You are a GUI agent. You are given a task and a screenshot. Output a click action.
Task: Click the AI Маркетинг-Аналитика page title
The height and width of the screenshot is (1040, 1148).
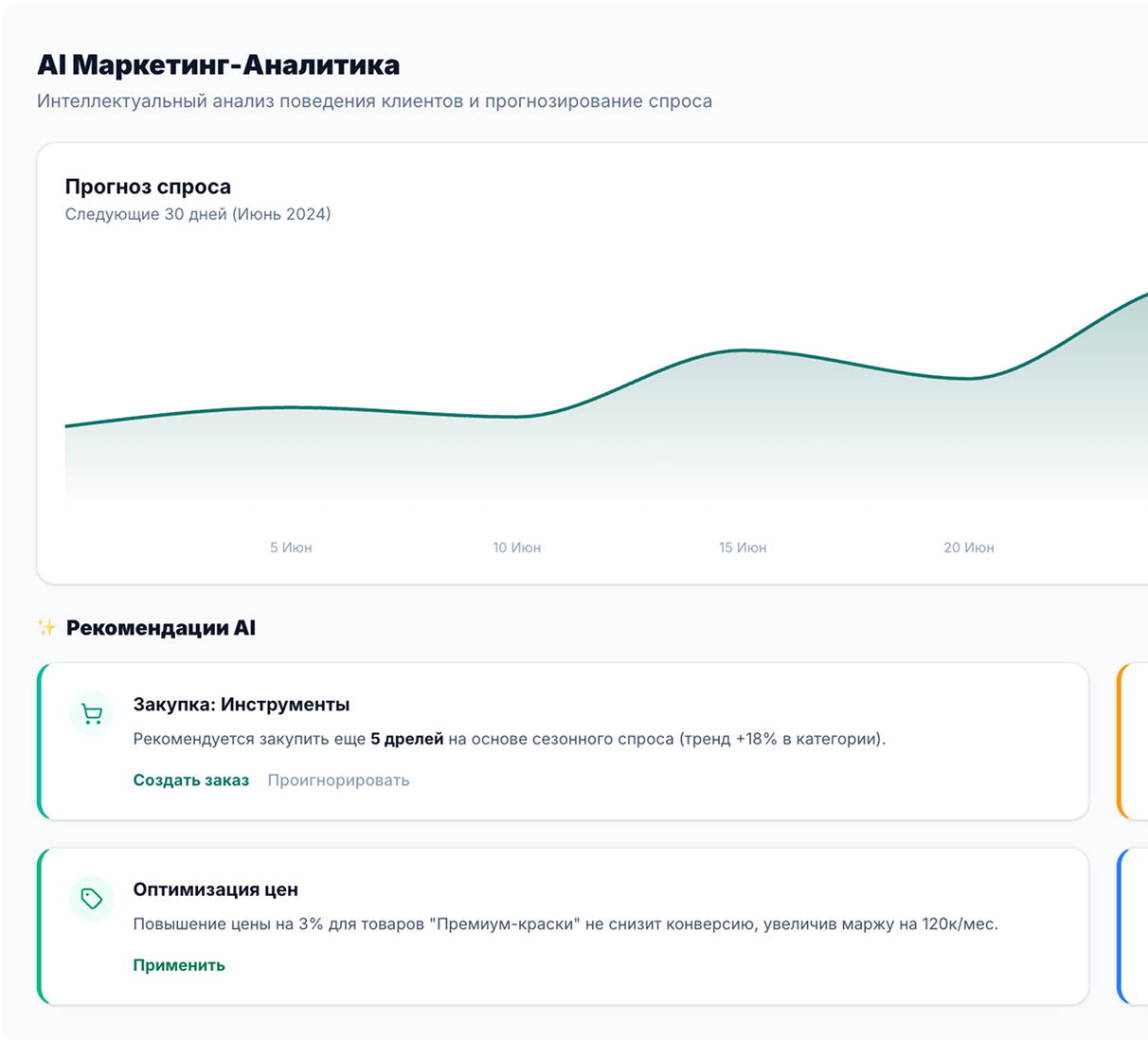218,65
